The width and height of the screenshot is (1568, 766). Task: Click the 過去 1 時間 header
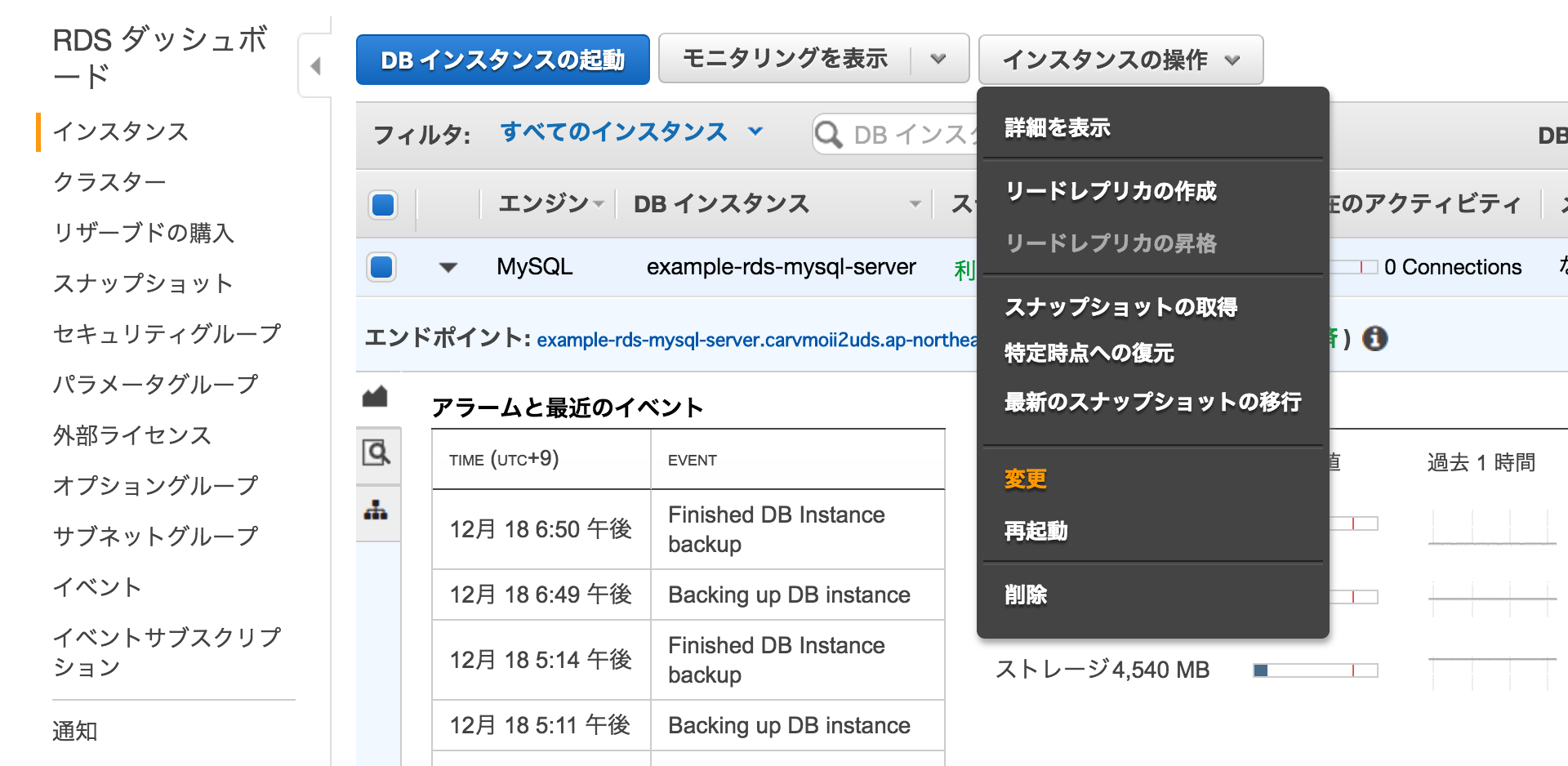pyautogui.click(x=1481, y=463)
